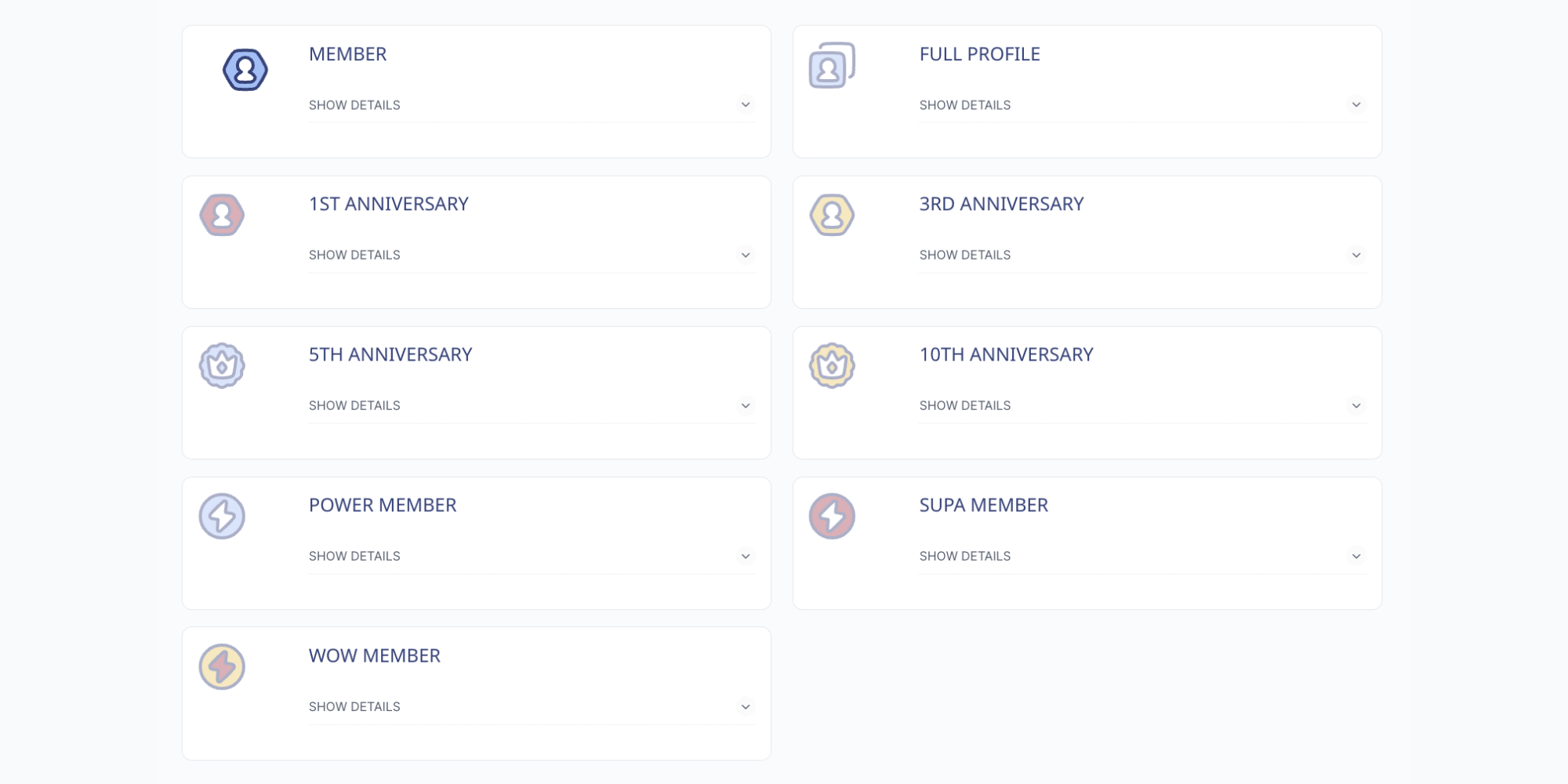Open the Wow Member details chevron
This screenshot has width=1568, height=784.
click(746, 706)
